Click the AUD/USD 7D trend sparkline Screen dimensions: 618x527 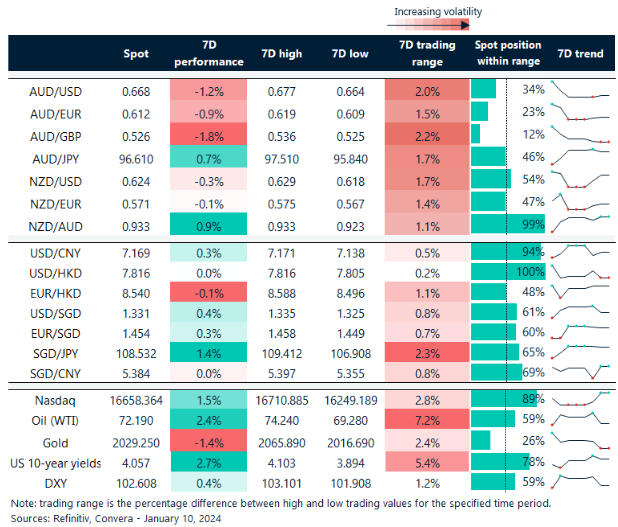(x=581, y=92)
